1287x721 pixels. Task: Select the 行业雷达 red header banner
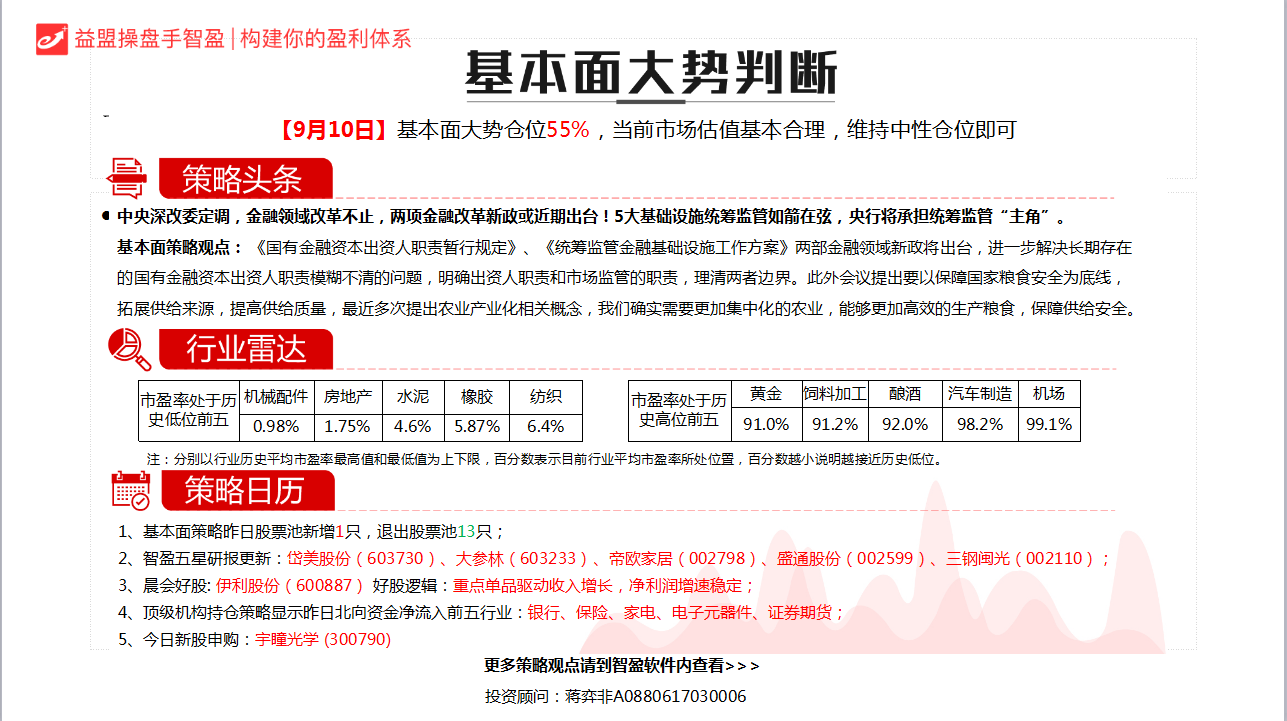[x=246, y=349]
